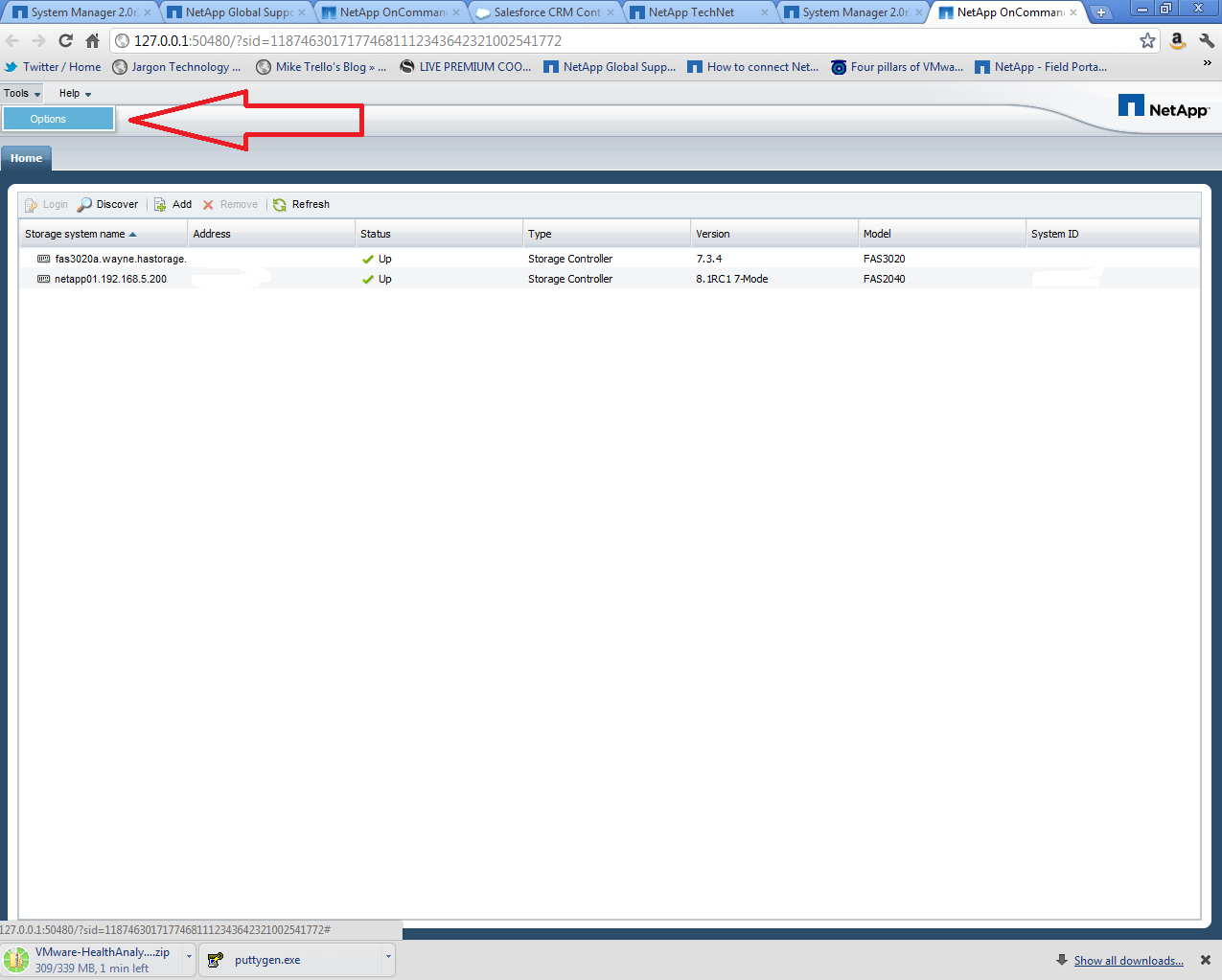Click the browser Home icon
The image size is (1222, 980).
tap(92, 40)
